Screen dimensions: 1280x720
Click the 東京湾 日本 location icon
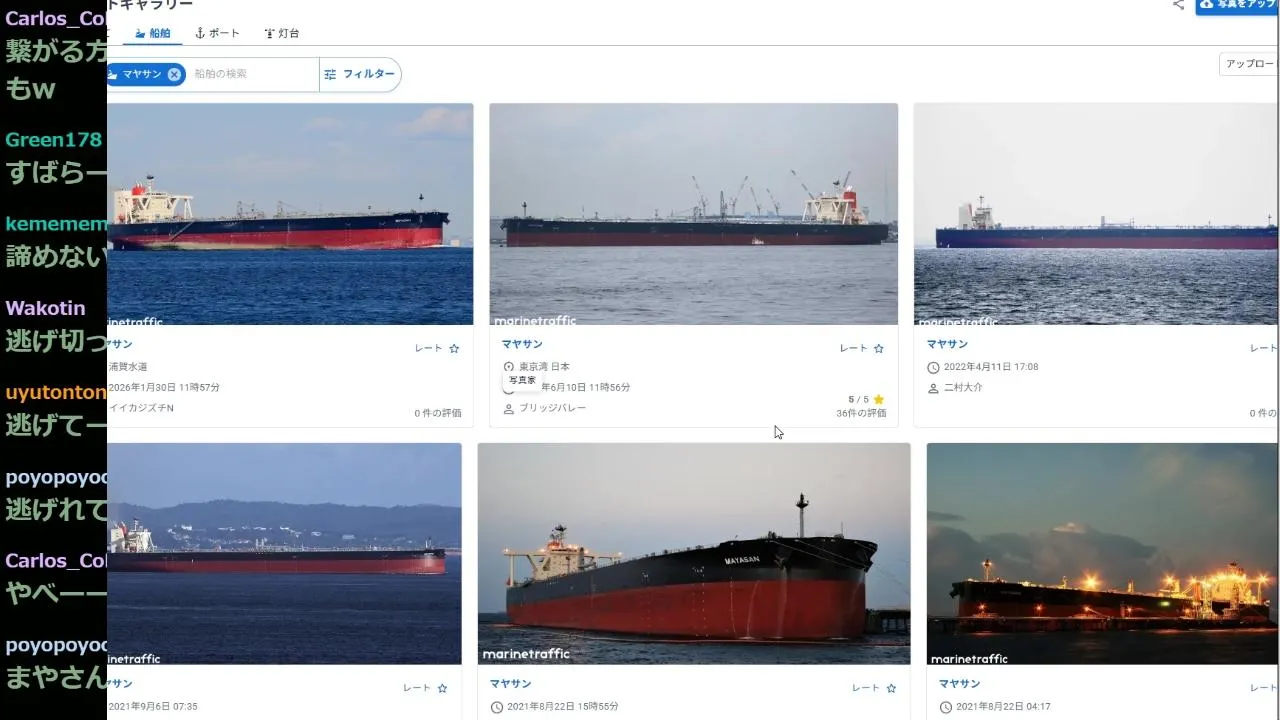[x=508, y=367]
